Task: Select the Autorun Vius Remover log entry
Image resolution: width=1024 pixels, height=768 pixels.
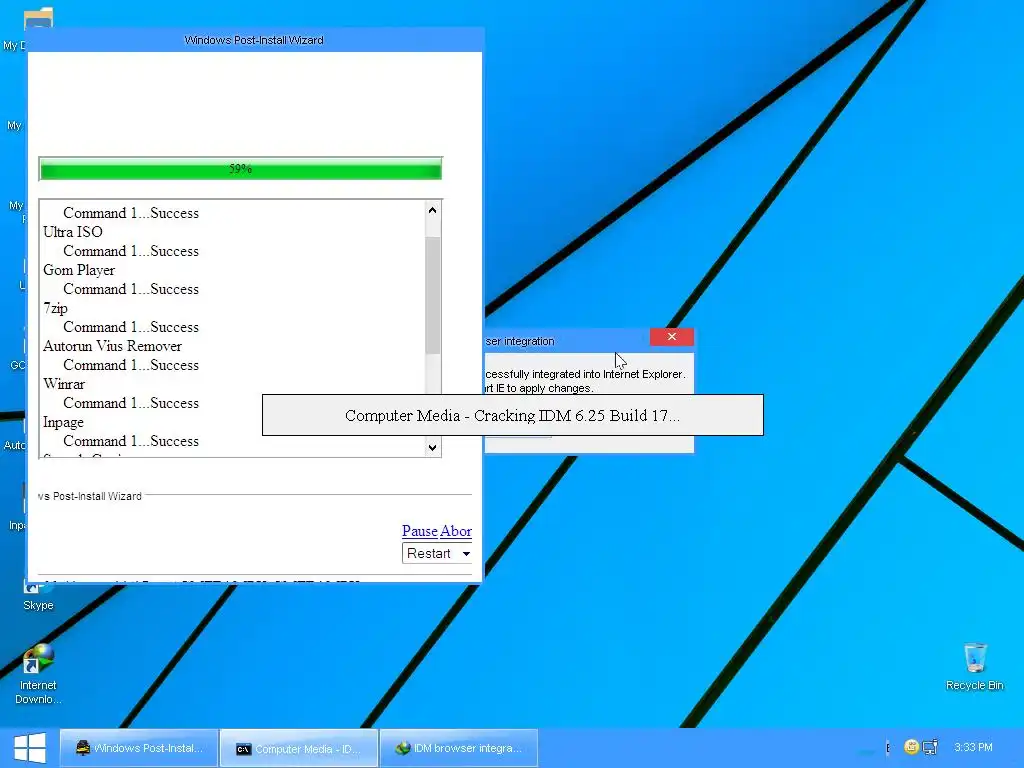Action: point(112,346)
